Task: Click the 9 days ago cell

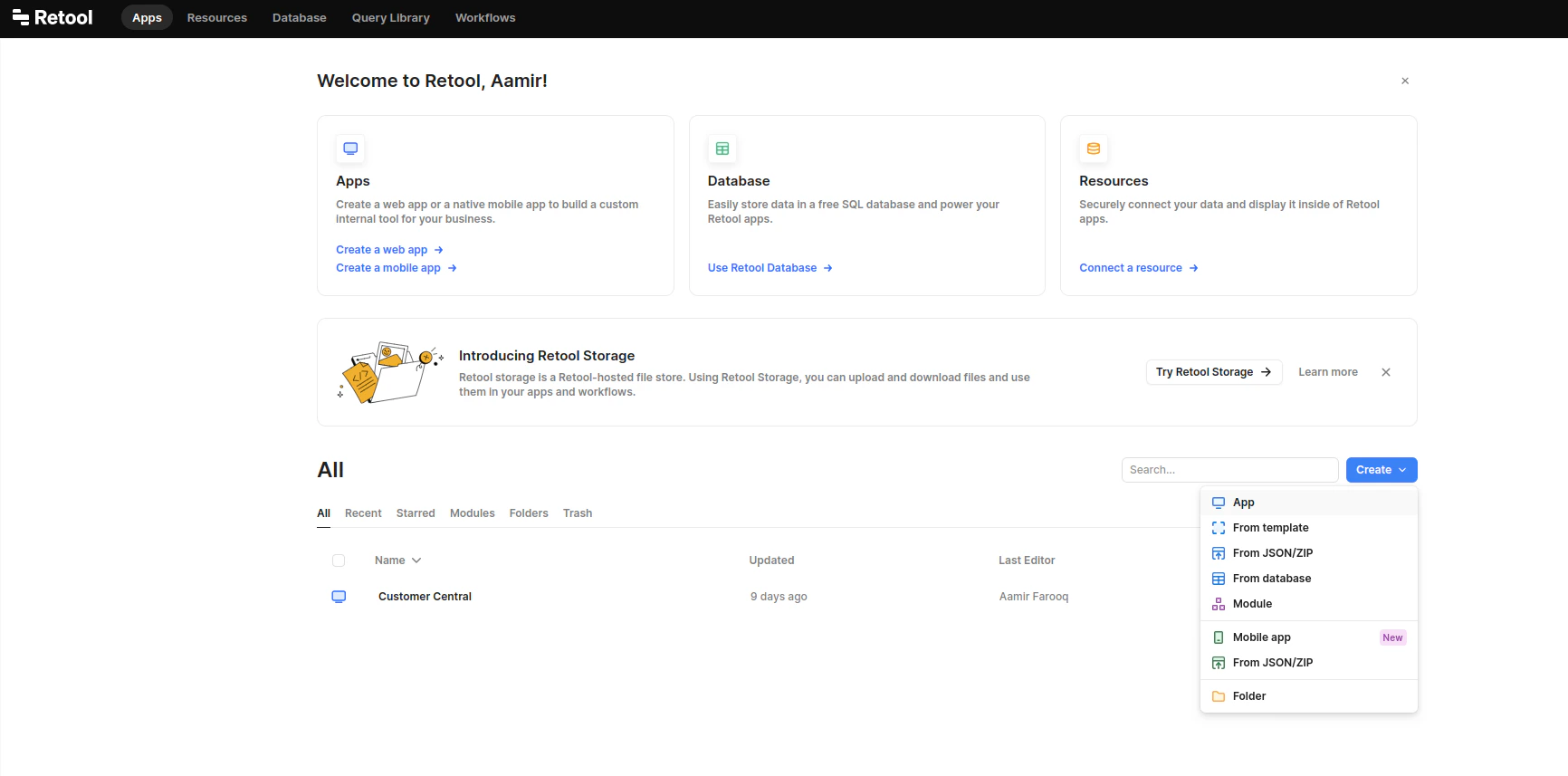Action: pyautogui.click(x=779, y=597)
